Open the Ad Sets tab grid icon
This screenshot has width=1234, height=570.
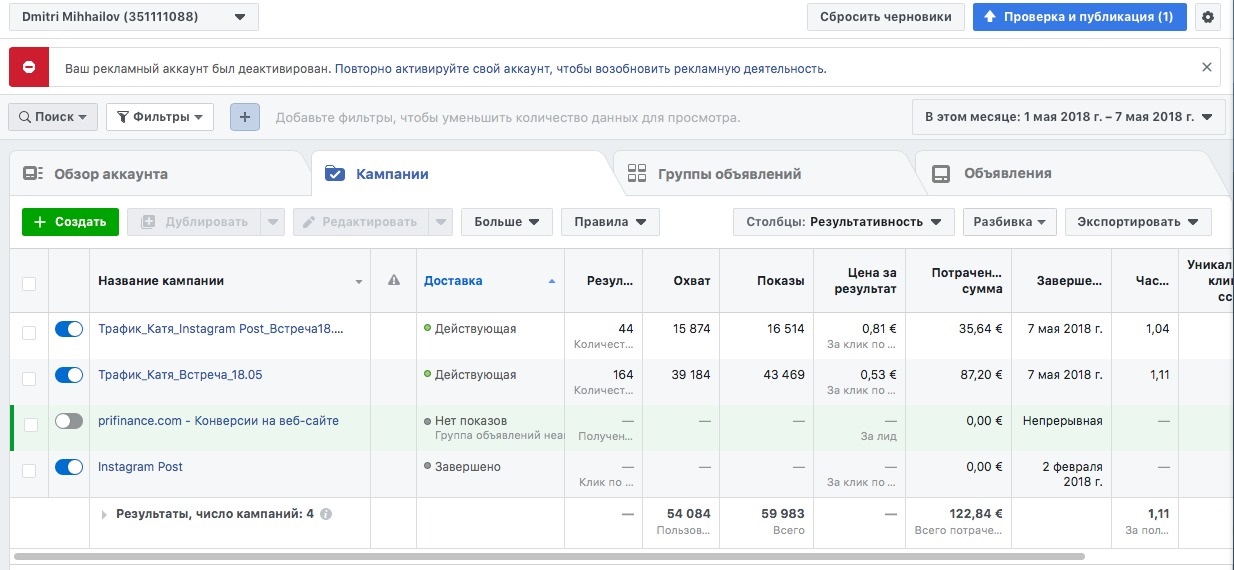637,173
